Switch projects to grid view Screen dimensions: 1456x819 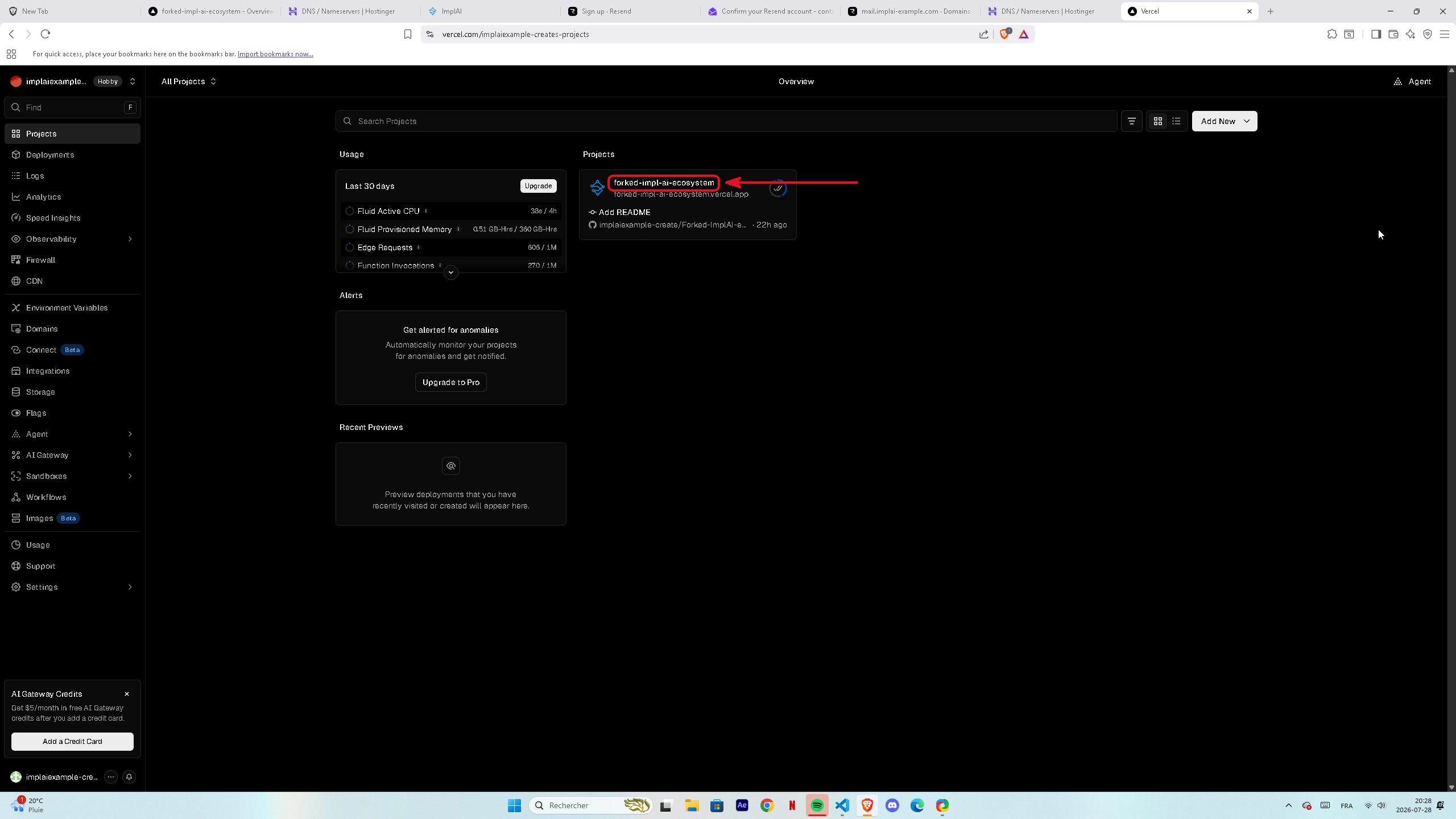tap(1157, 121)
